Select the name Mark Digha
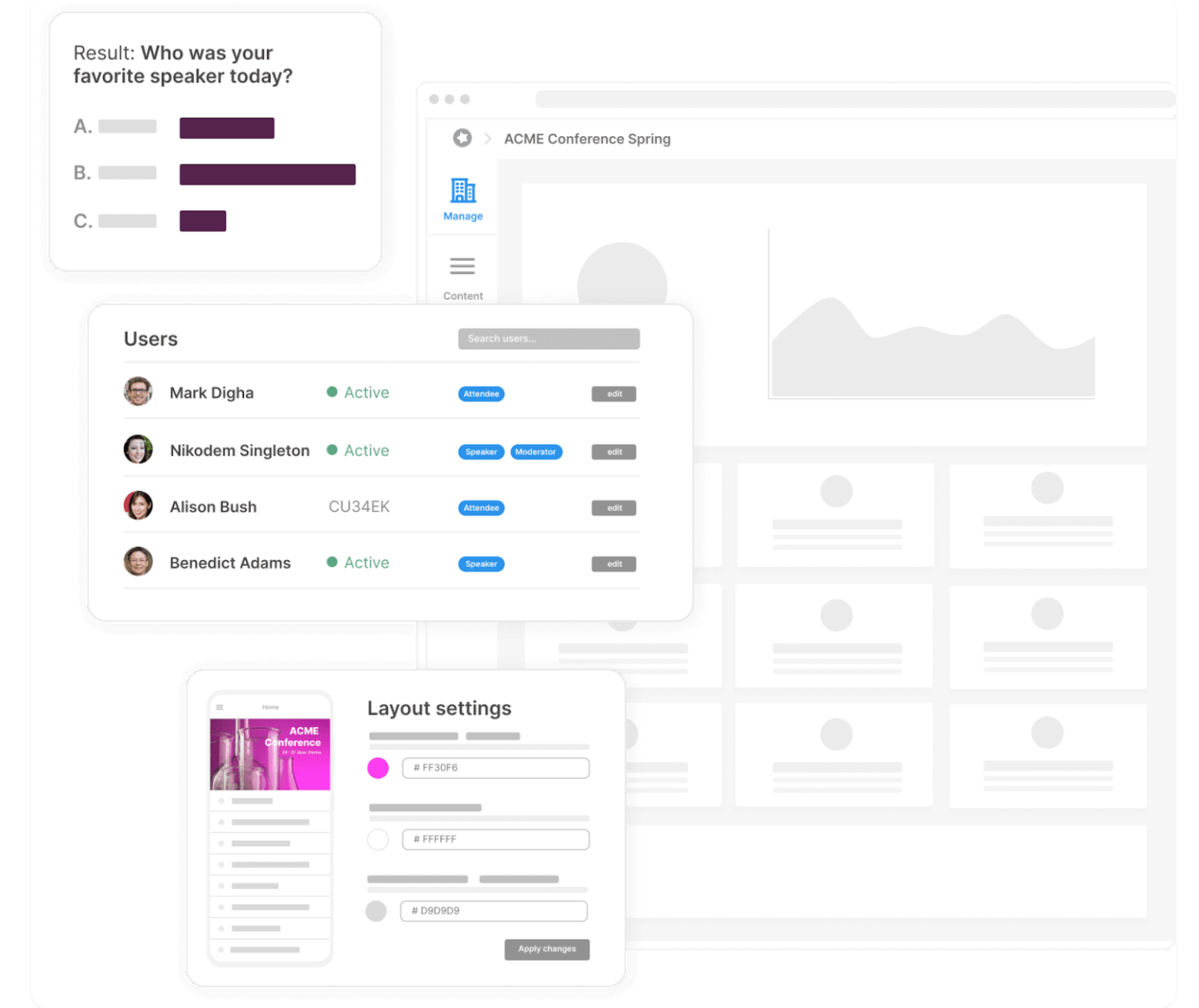The height and width of the screenshot is (1008, 1199). 212,393
